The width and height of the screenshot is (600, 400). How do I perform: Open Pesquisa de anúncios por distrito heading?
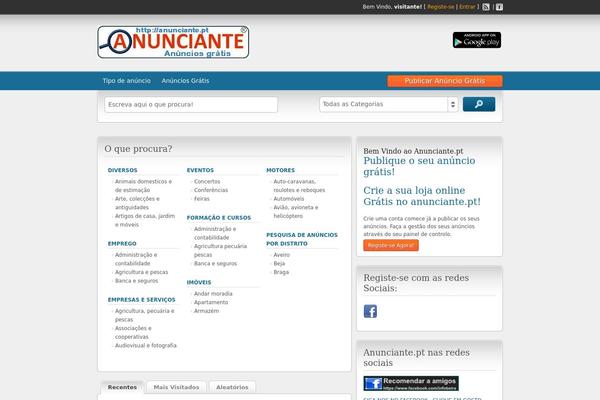tap(302, 239)
